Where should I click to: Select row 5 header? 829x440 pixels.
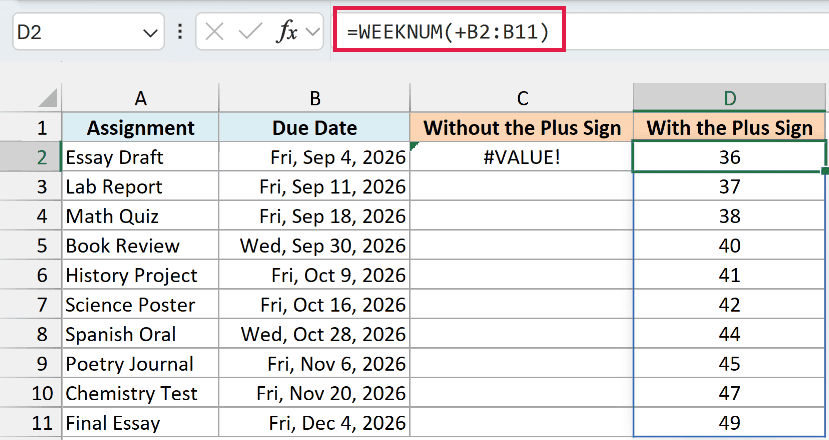click(x=31, y=246)
